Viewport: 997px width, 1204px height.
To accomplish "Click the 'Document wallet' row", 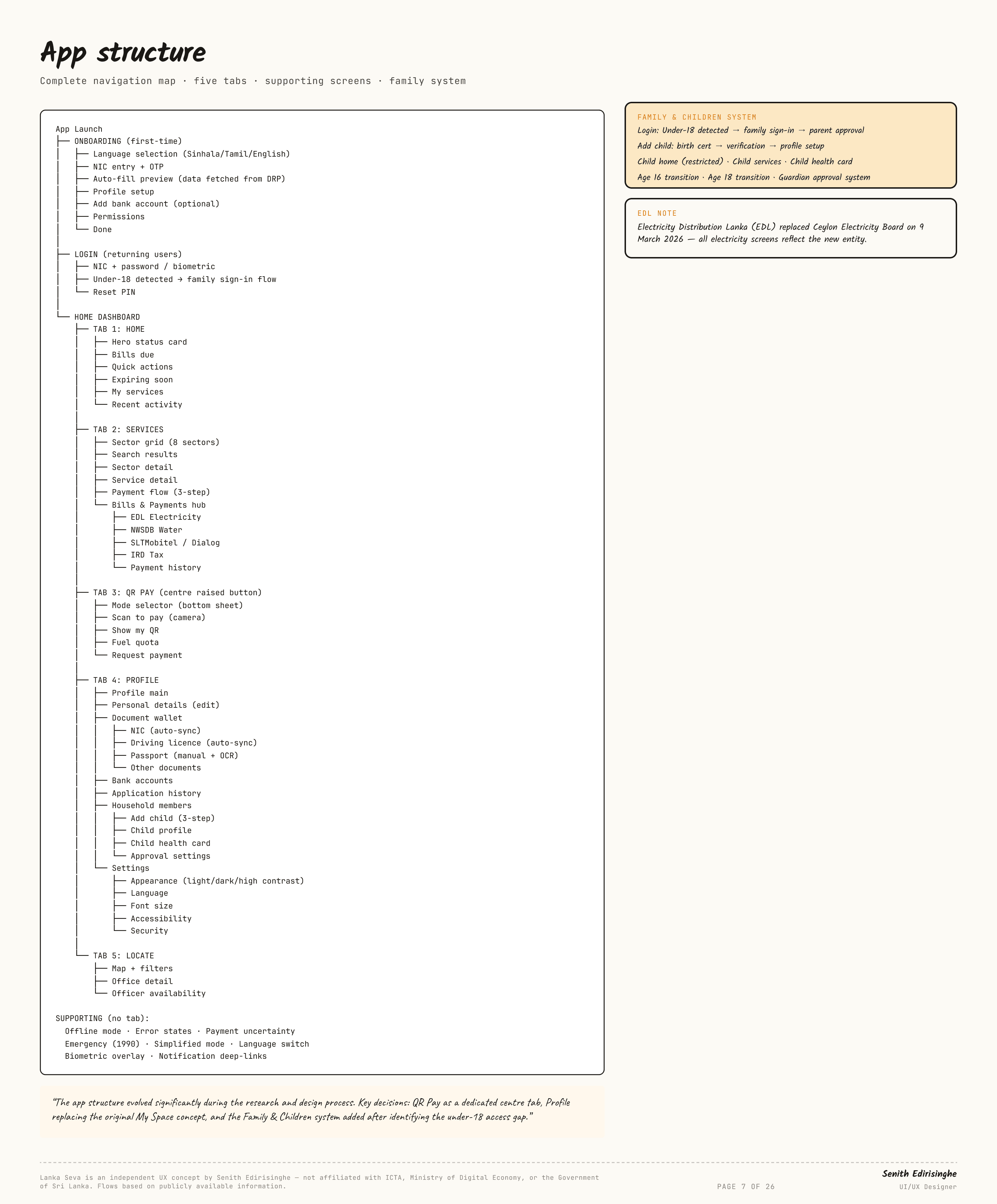I will [x=147, y=718].
